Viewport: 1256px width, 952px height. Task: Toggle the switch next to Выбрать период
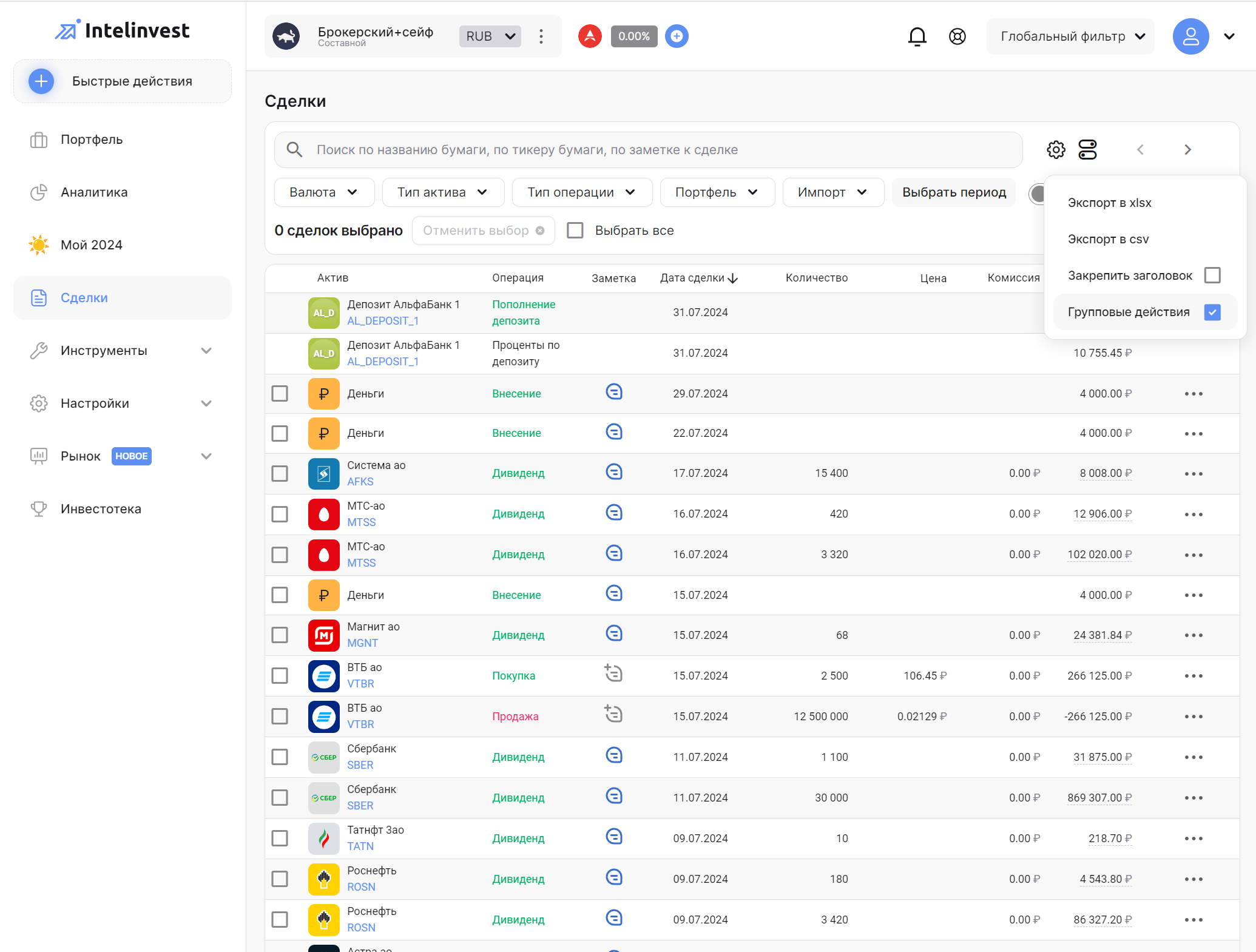point(1036,194)
